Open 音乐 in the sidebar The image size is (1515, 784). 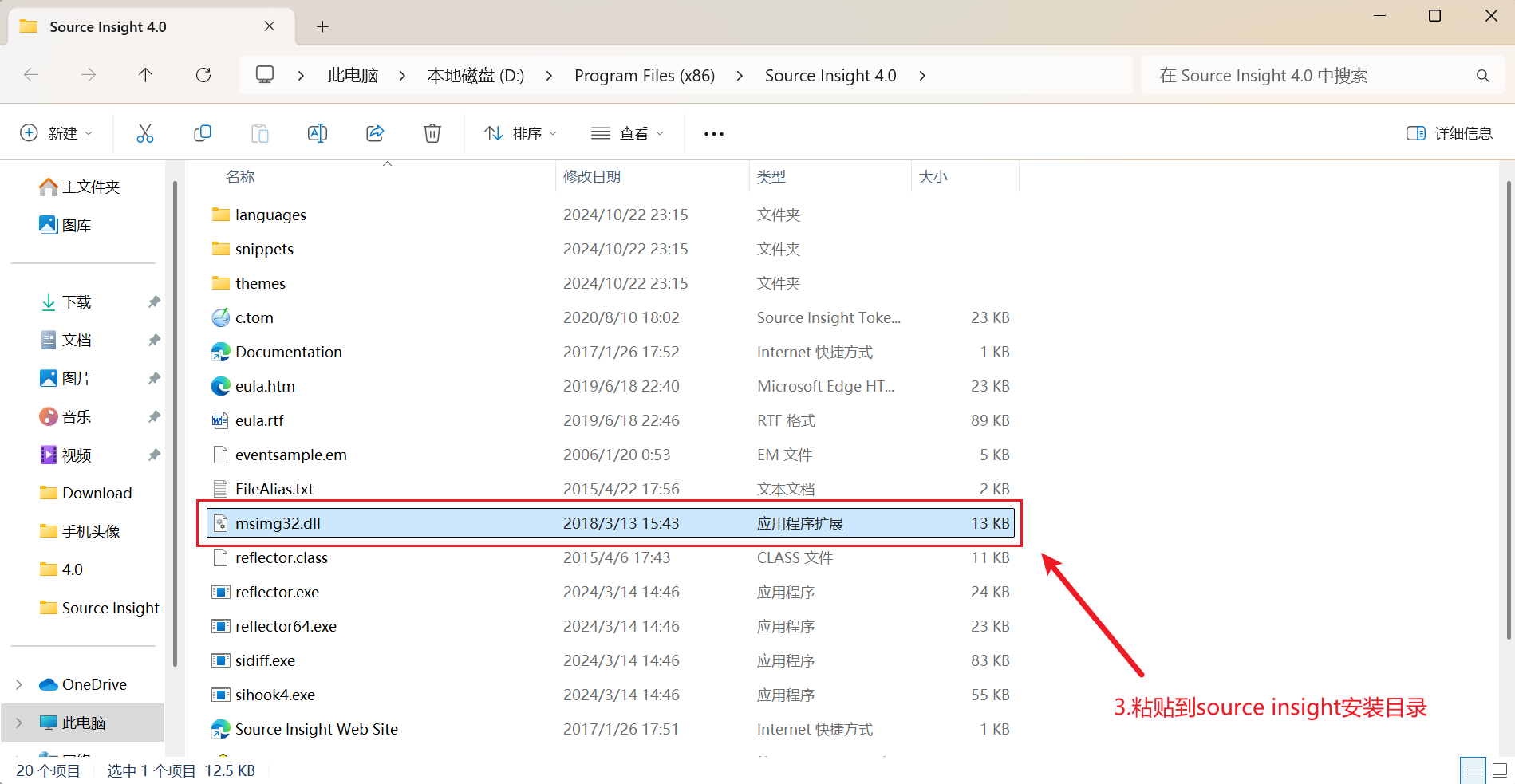pos(65,416)
